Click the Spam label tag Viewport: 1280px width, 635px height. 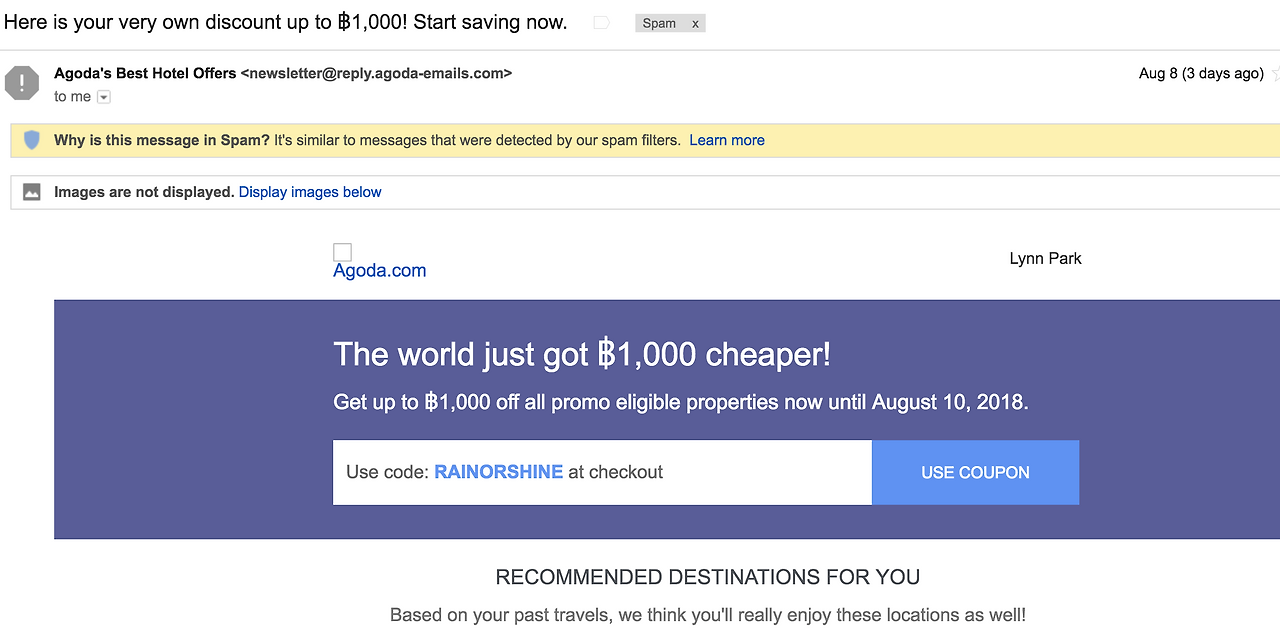(659, 23)
